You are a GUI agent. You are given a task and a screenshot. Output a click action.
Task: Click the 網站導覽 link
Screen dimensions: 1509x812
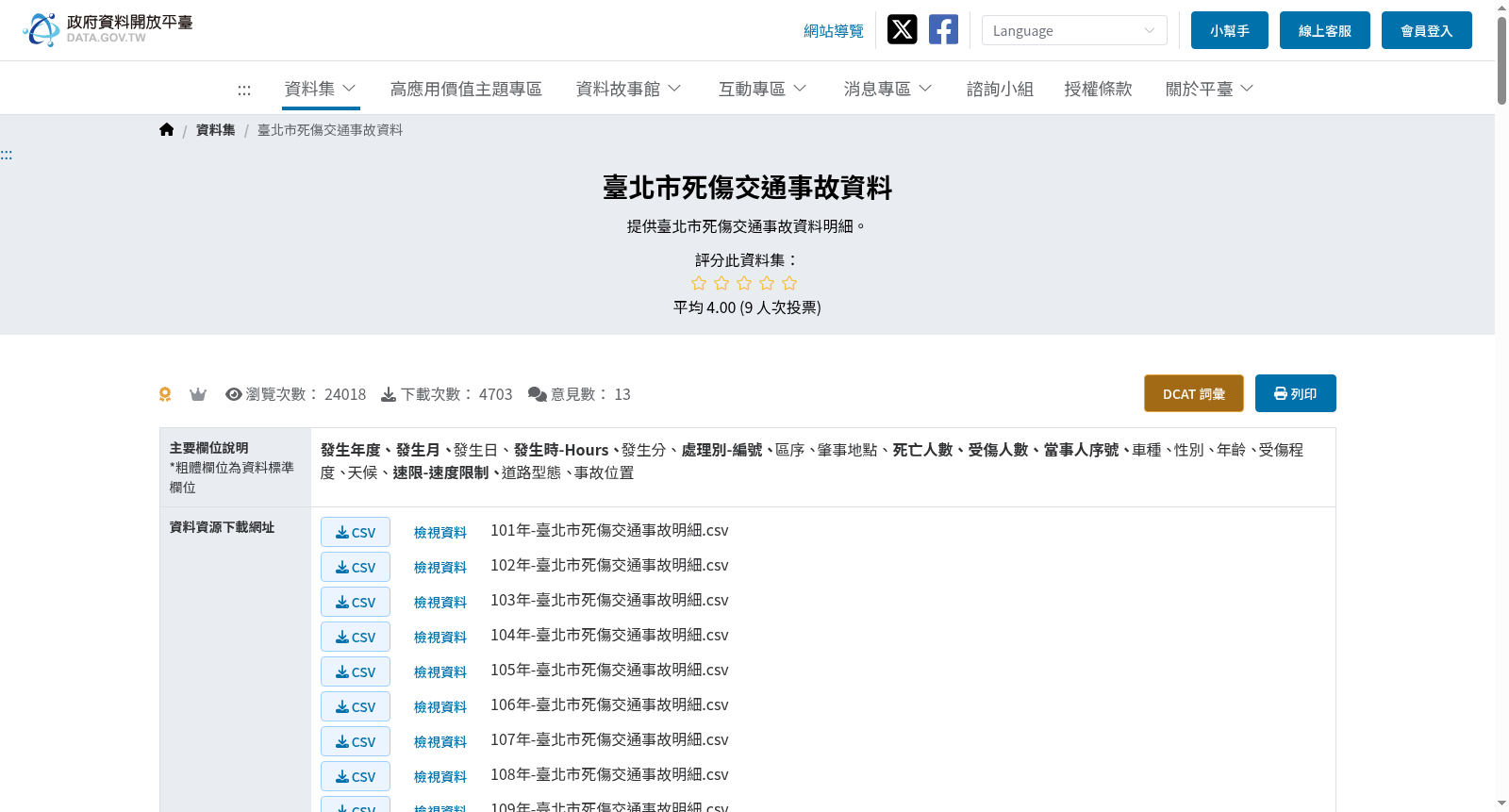834,31
